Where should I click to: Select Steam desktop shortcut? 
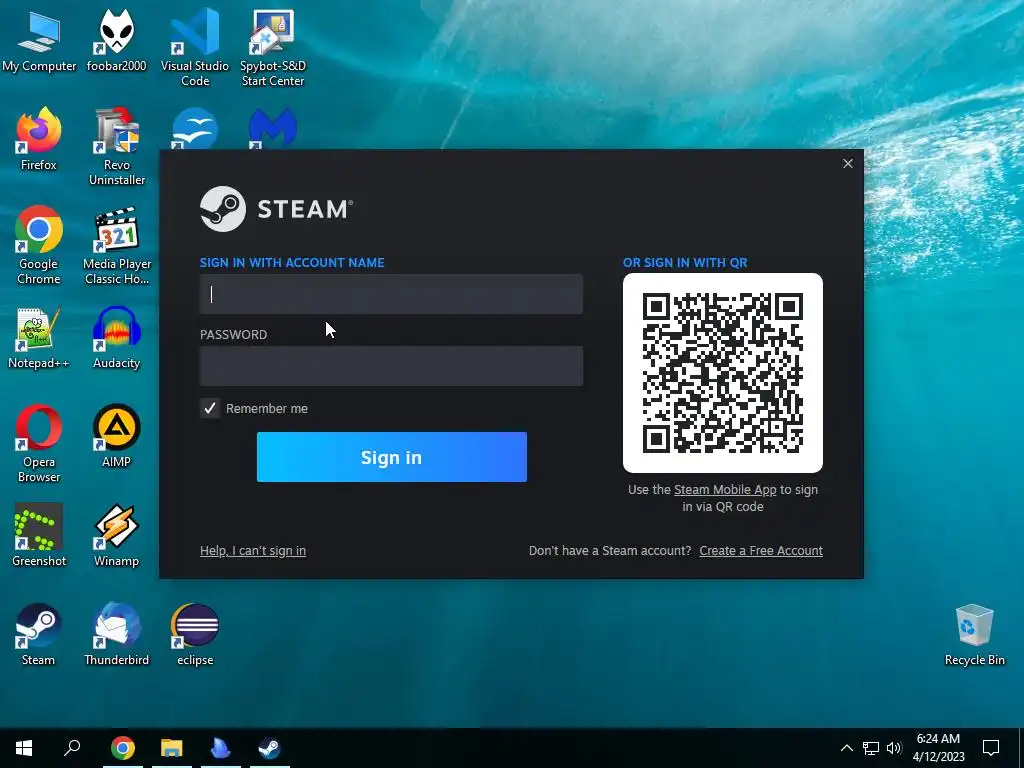[x=39, y=634]
